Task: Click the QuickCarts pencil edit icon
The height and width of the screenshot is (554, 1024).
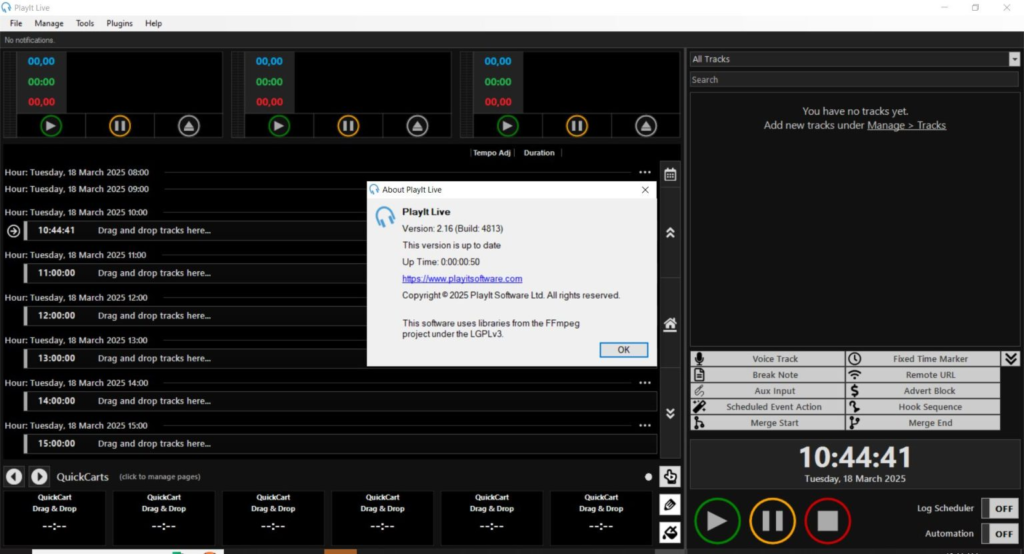Action: (670, 504)
